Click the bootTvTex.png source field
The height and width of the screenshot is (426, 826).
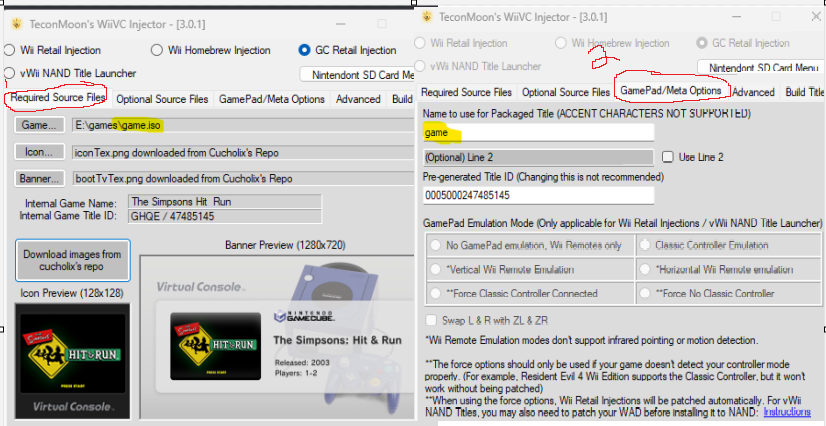[x=243, y=179]
